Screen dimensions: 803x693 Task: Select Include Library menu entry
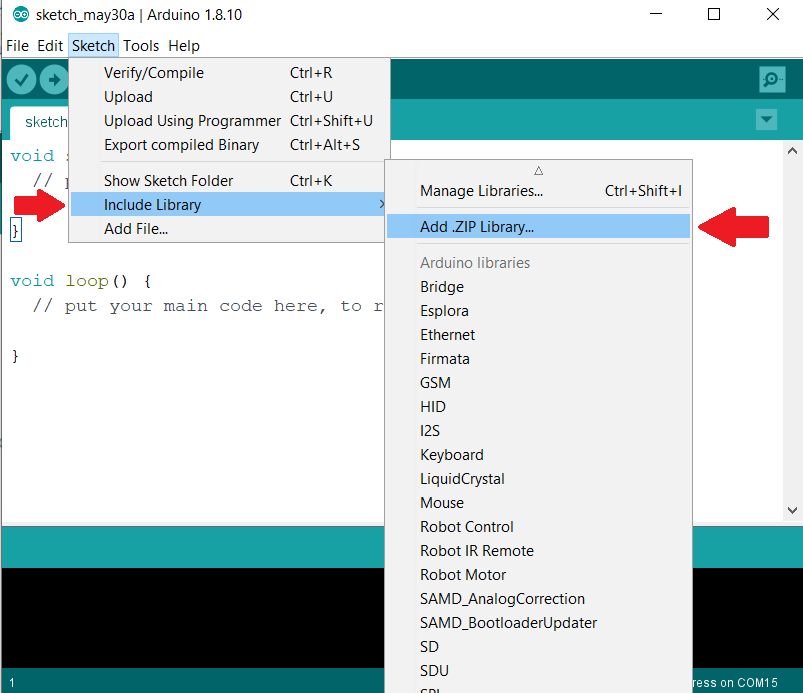(x=229, y=204)
